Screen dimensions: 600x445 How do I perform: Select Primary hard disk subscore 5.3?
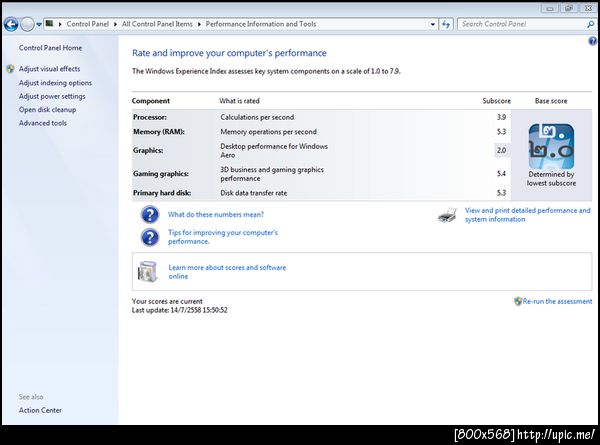tap(501, 193)
